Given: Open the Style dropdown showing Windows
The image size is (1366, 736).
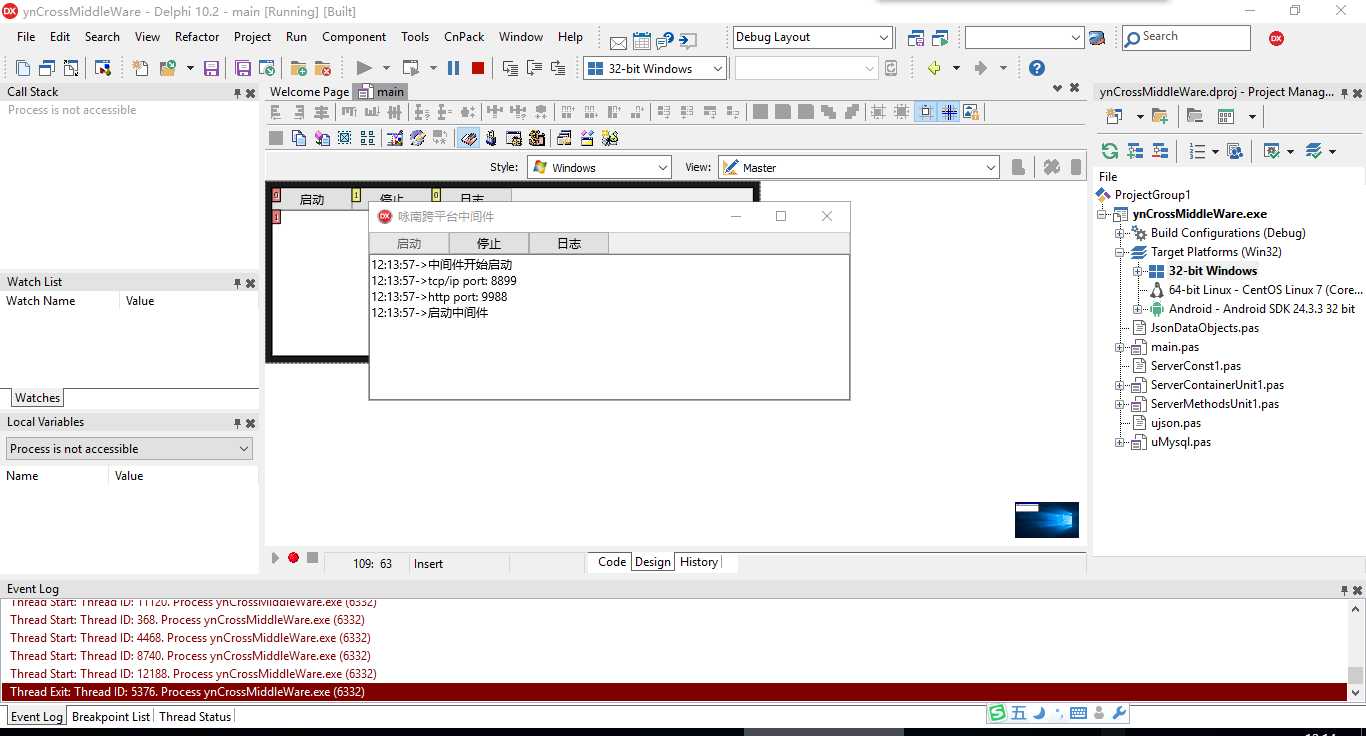Looking at the screenshot, I should 599,167.
